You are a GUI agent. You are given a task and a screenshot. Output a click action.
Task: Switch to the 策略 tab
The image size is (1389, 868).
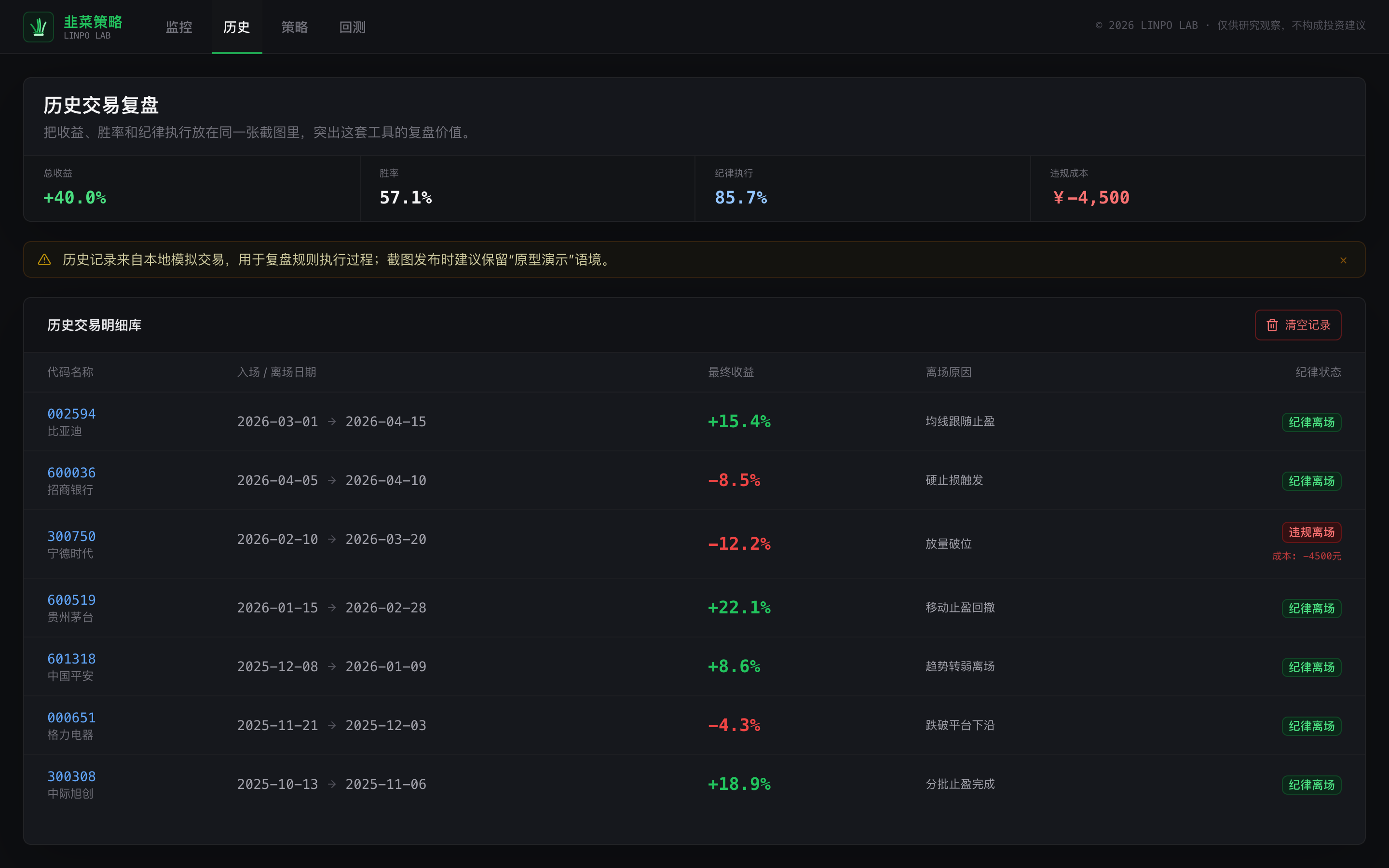(295, 27)
